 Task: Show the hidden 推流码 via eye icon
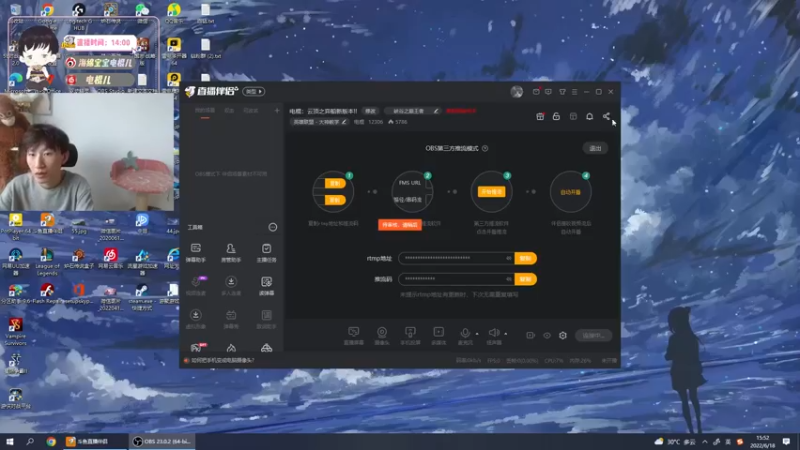point(509,279)
